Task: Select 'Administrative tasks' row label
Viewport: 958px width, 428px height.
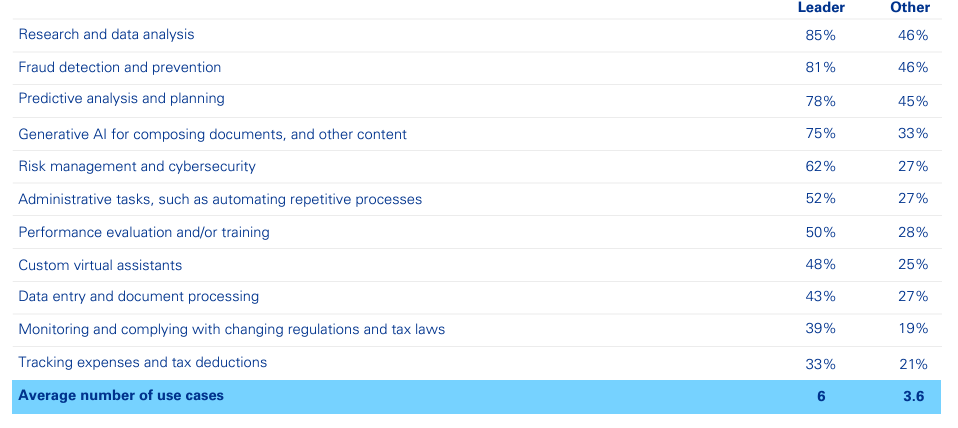Action: tap(220, 199)
